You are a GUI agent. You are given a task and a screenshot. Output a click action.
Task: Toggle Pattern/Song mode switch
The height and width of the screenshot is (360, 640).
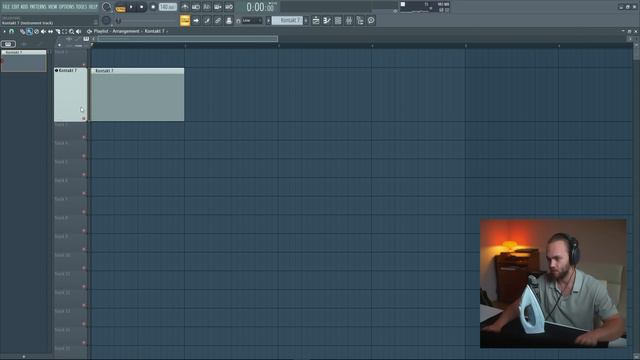point(120,7)
